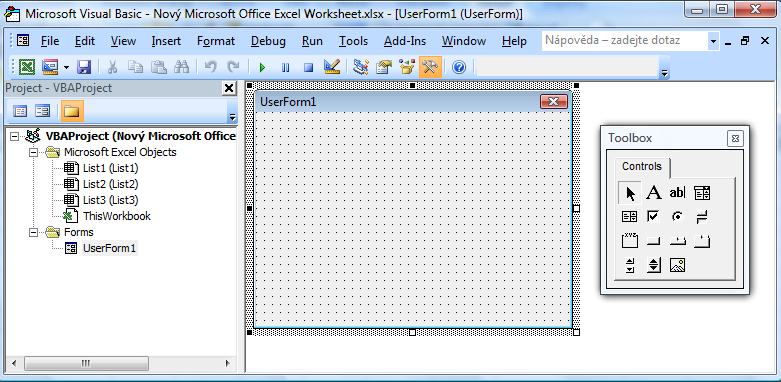Viewport: 781px width, 382px height.
Task: Click the Redo arrow icon
Action: tap(233, 67)
